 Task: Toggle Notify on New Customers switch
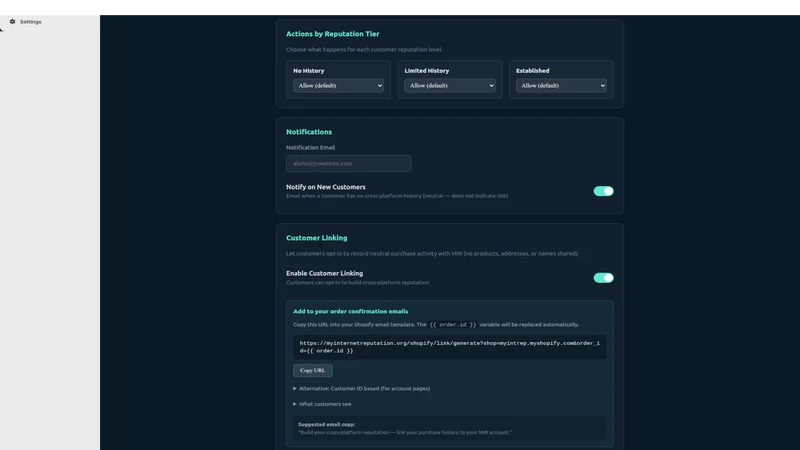tap(603, 191)
